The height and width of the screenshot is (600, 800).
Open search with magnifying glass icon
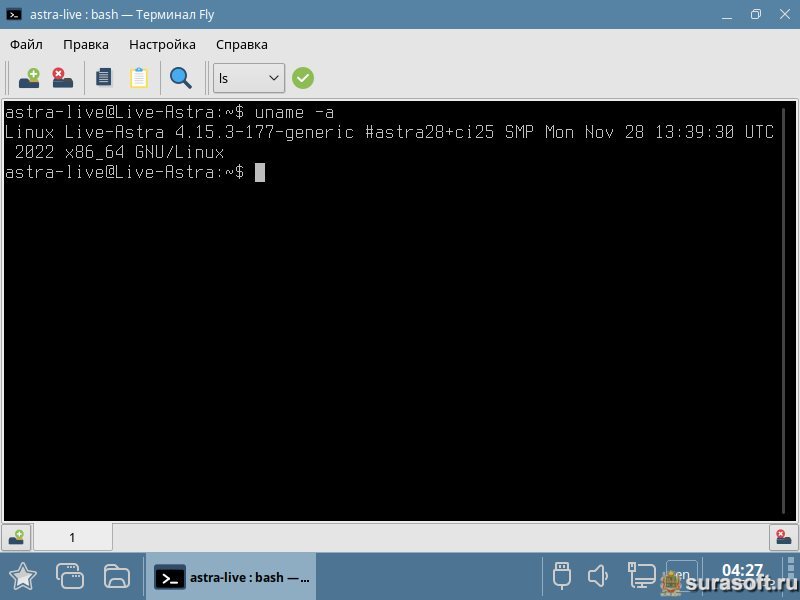[x=181, y=78]
